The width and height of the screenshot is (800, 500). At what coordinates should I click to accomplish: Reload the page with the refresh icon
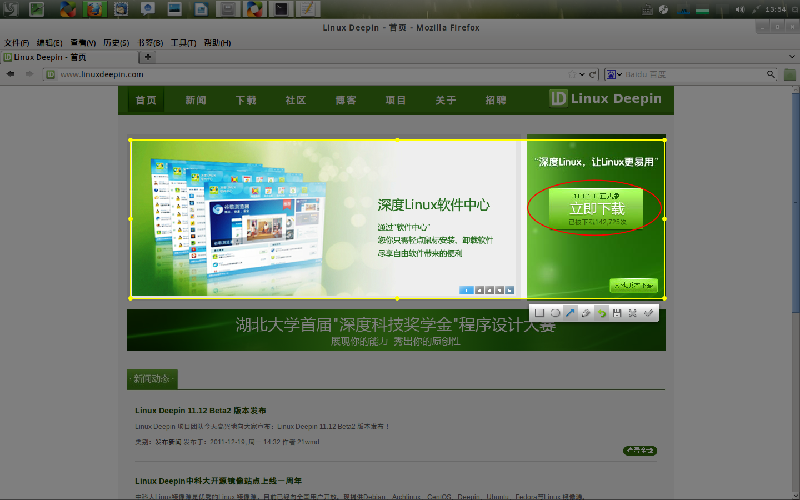pos(592,74)
